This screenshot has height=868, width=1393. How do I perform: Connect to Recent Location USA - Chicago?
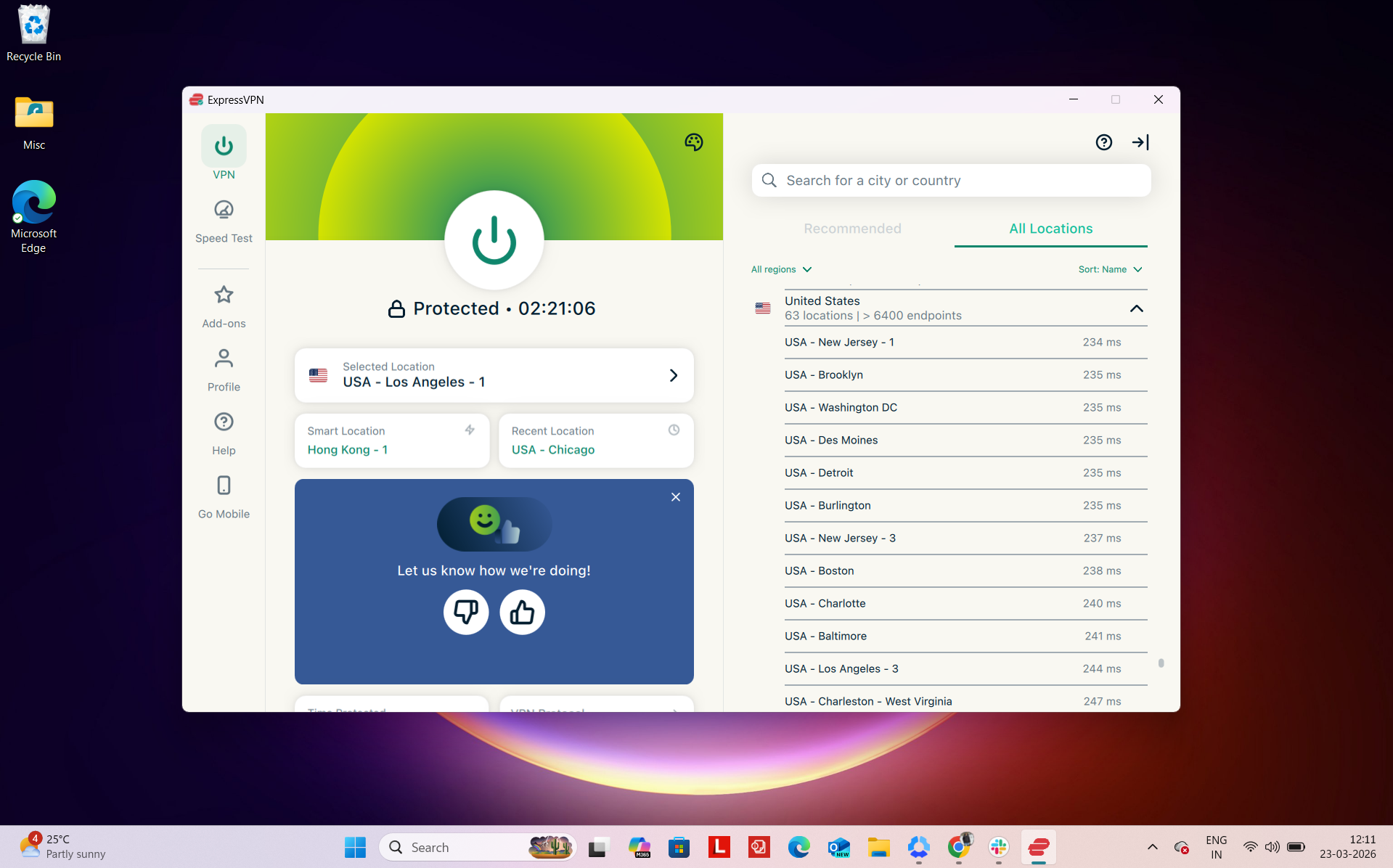pos(596,441)
